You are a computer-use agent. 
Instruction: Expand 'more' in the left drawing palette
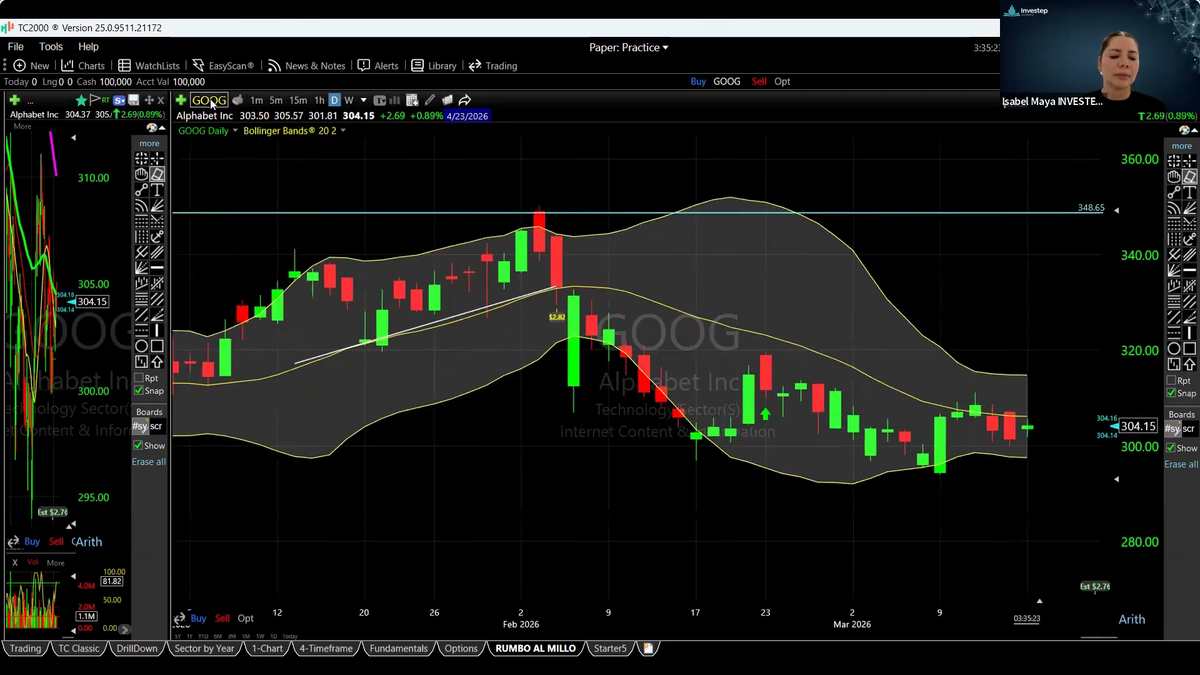149,143
